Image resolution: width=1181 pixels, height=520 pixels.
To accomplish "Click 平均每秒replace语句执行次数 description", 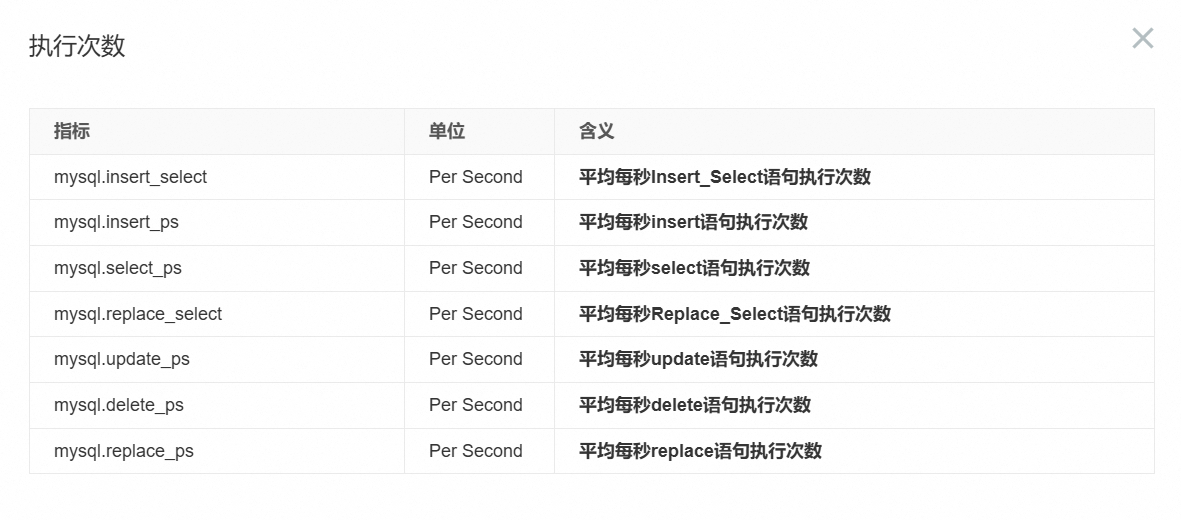I will click(700, 451).
